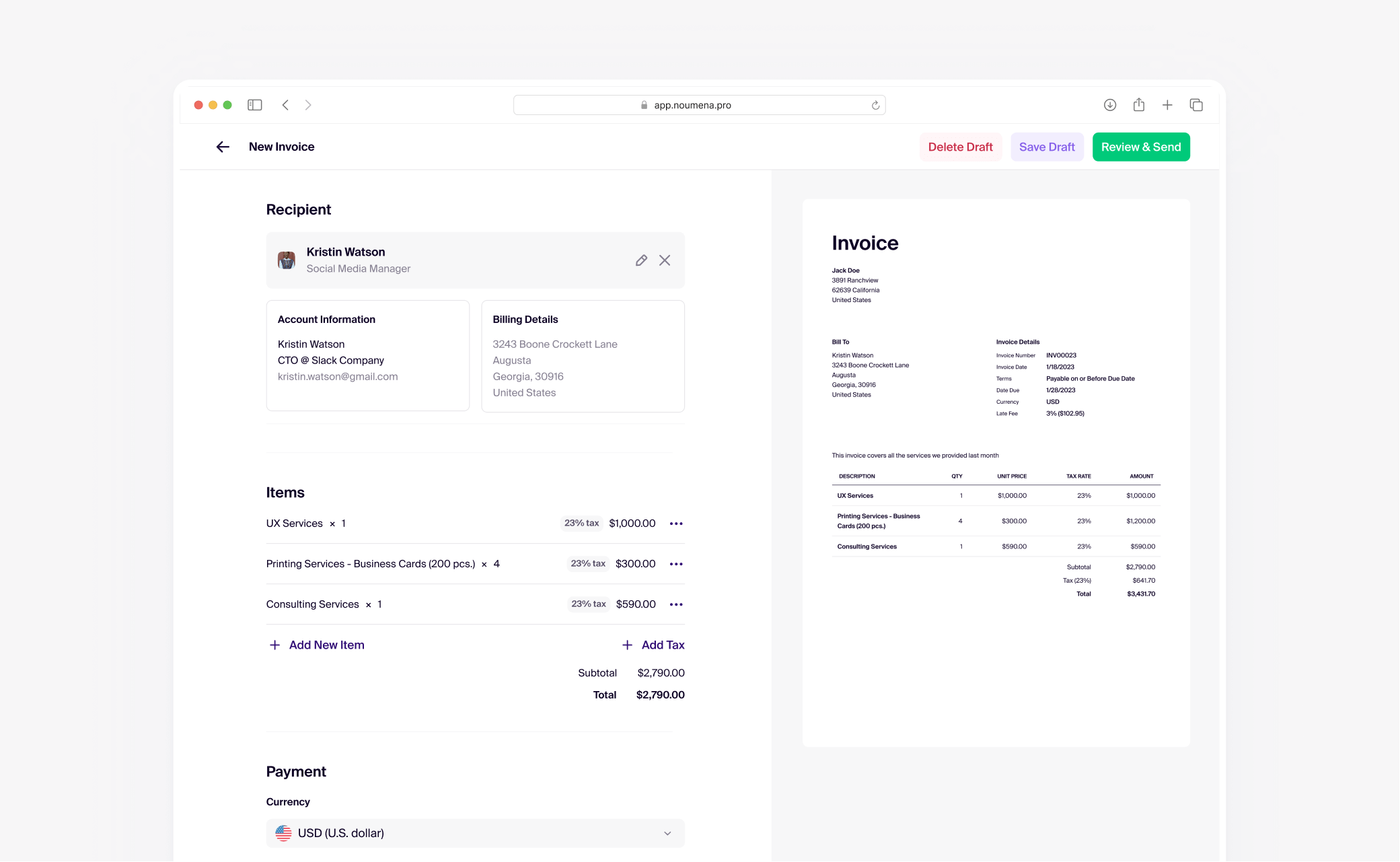Click Add New Item link
The image size is (1400, 862).
[x=316, y=645]
